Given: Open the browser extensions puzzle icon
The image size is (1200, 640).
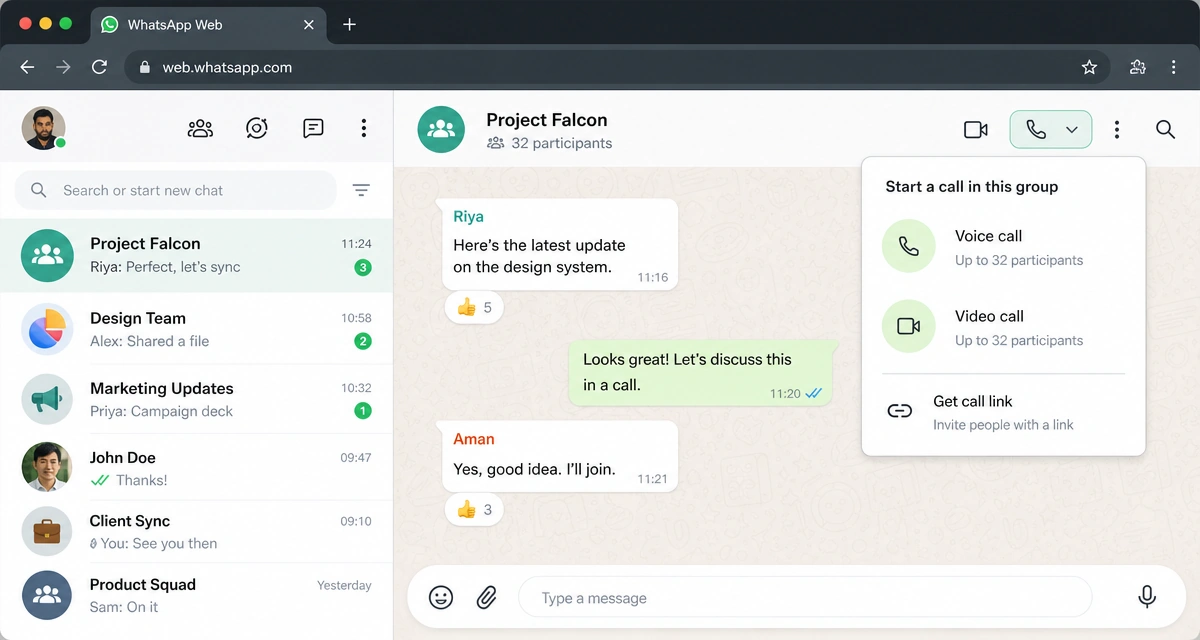Looking at the screenshot, I should pyautogui.click(x=1137, y=67).
